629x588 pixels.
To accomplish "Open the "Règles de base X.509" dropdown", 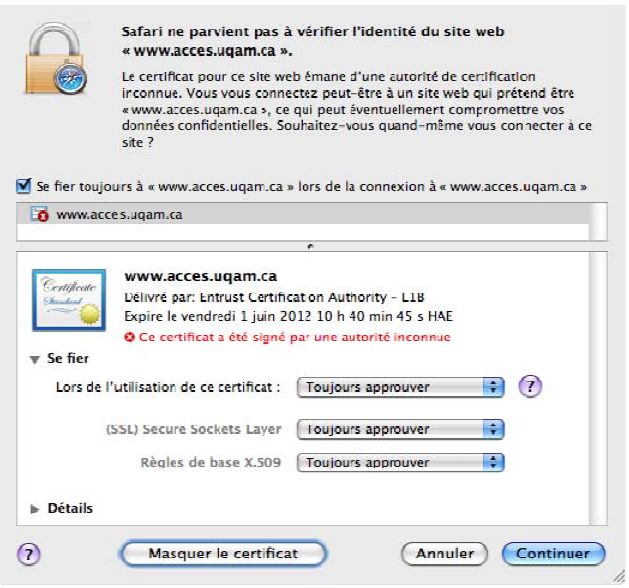I will click(x=400, y=463).
